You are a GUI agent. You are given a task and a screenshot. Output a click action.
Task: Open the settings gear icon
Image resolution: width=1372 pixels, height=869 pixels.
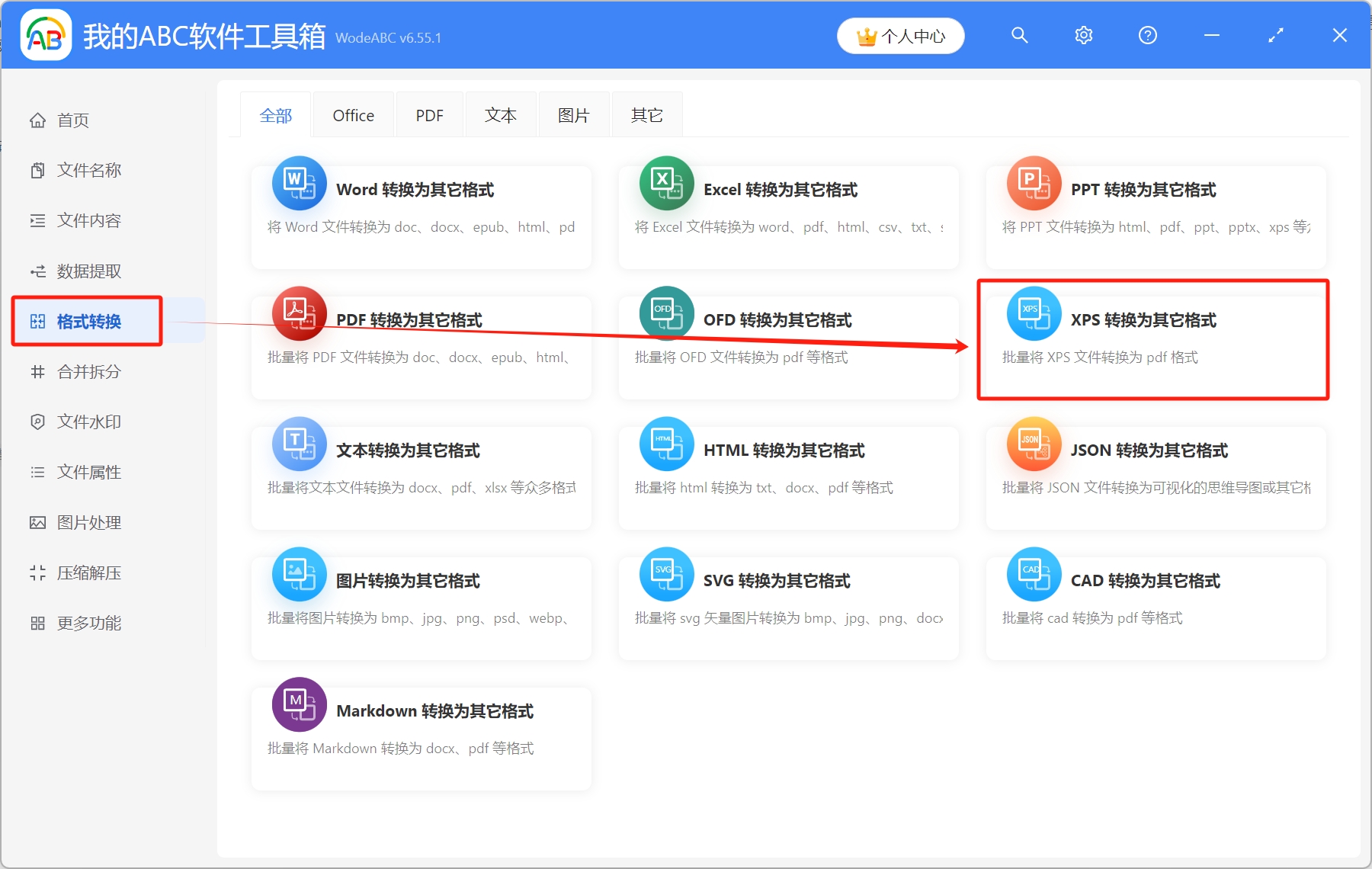1083,35
